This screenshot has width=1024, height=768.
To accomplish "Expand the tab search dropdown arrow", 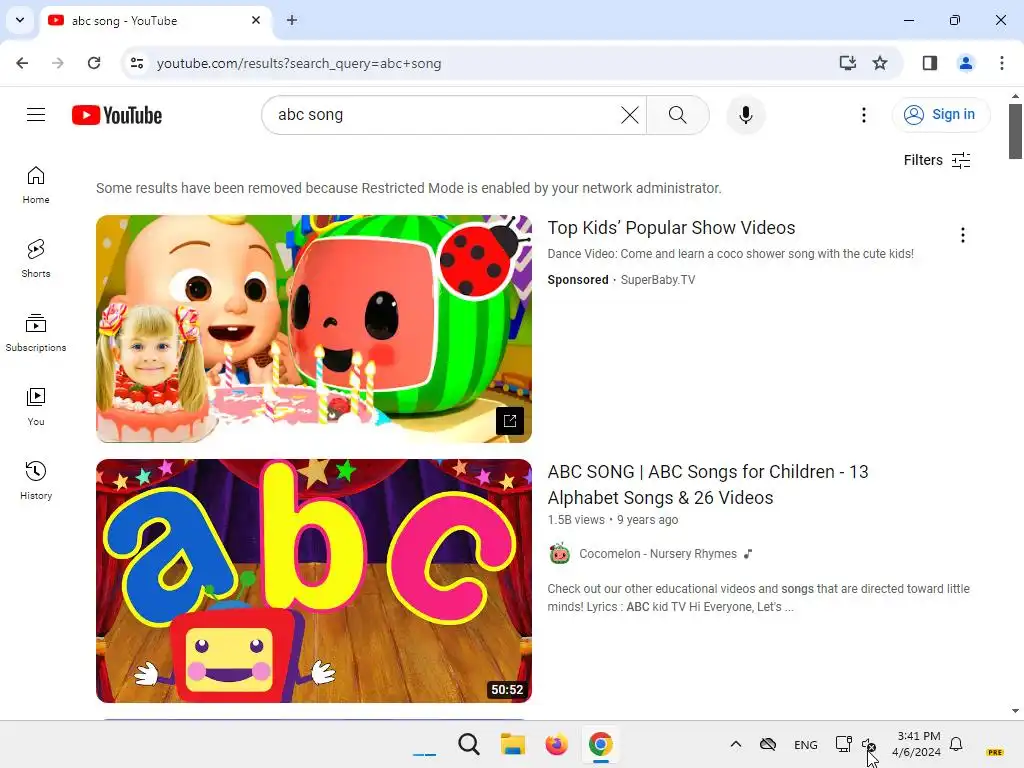I will (20, 20).
